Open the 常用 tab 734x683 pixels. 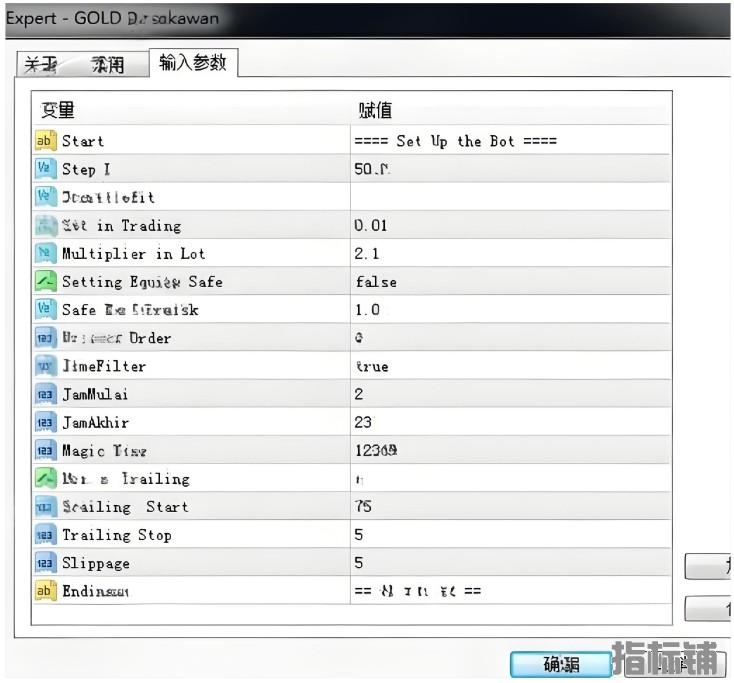pos(108,65)
